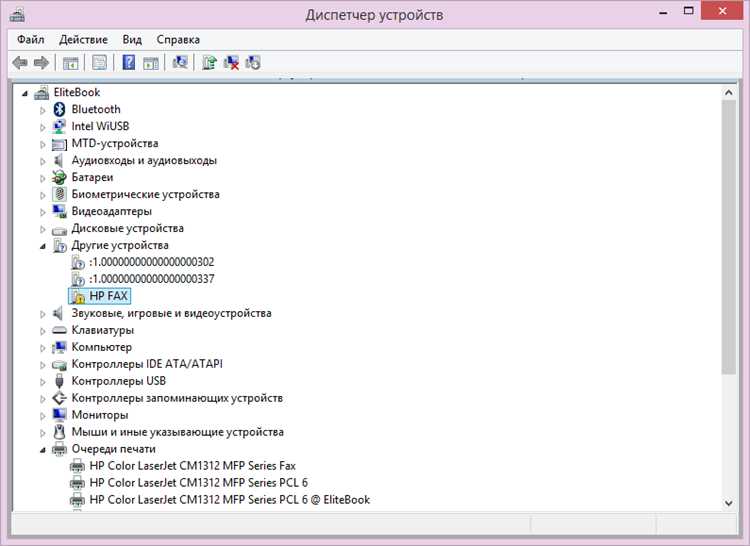Click the Uninstall device red-X icon
Viewport: 750px width, 546px height.
tap(232, 63)
